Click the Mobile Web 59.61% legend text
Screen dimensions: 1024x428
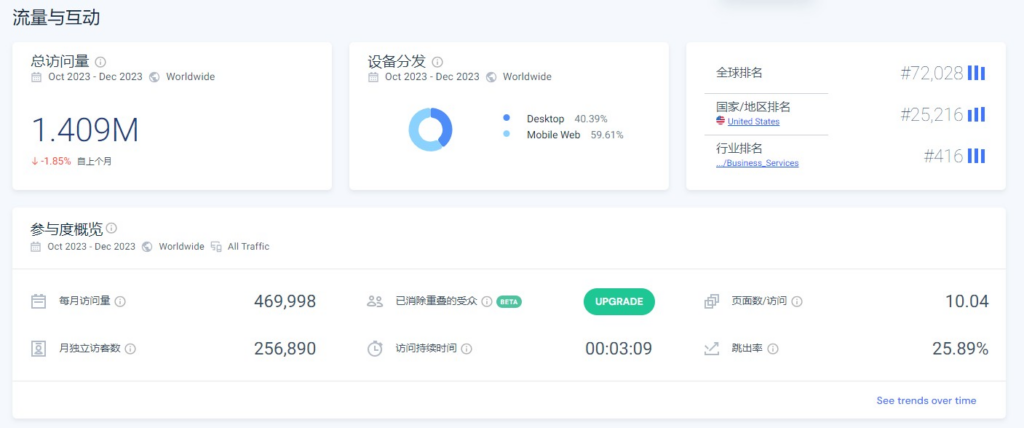575,135
